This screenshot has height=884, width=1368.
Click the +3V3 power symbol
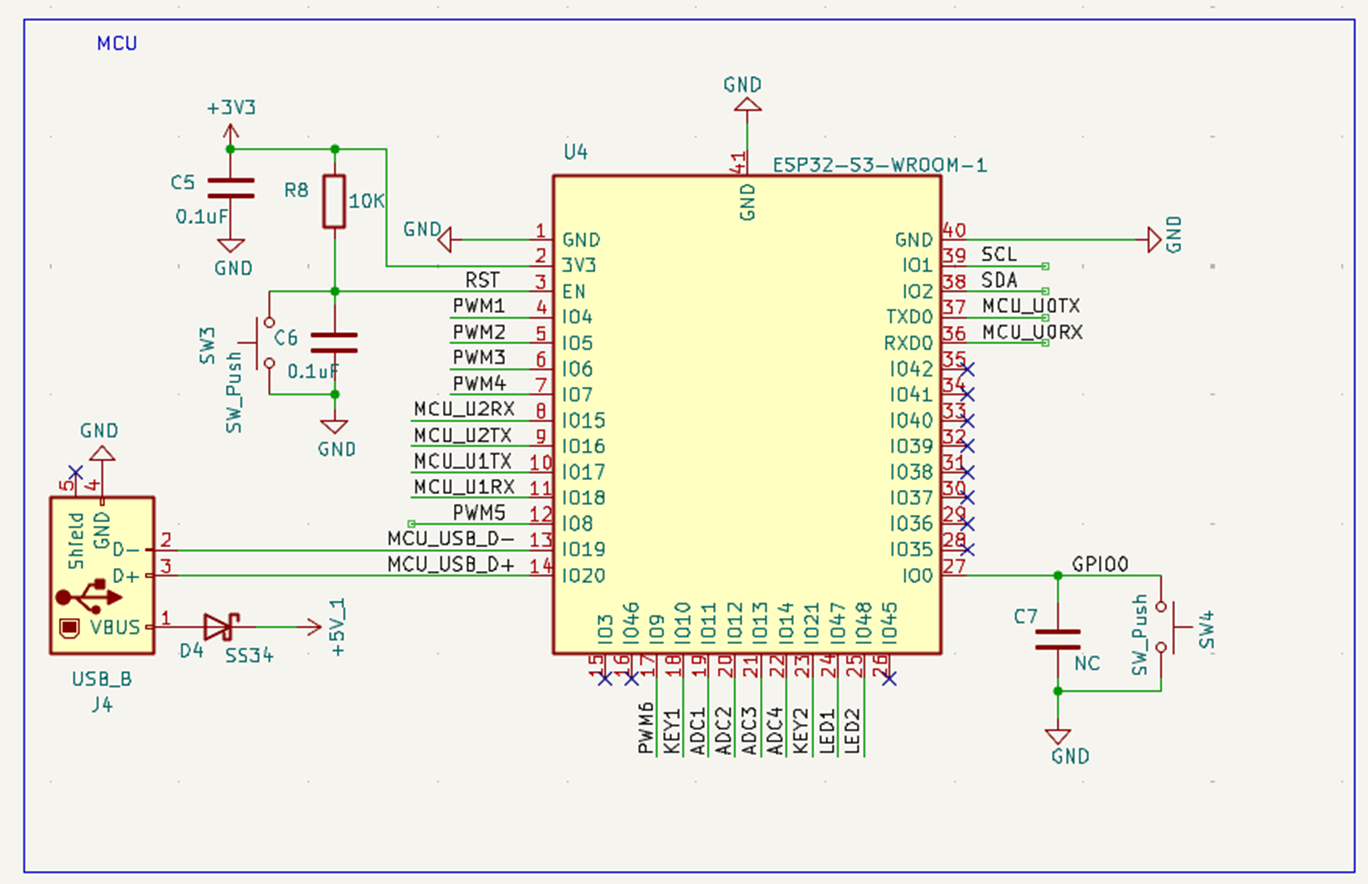tap(231, 108)
